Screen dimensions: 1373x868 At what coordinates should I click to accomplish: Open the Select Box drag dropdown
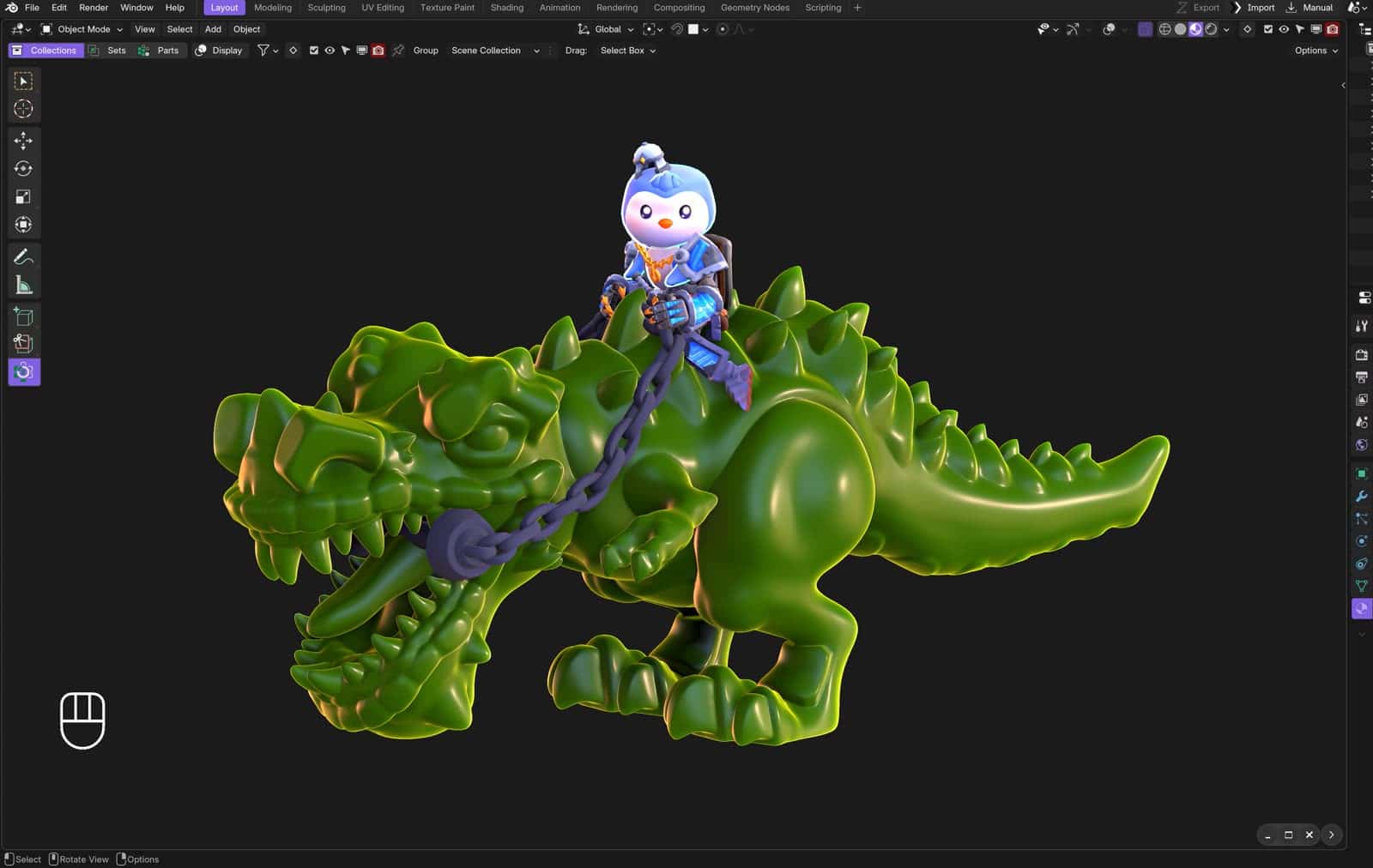tap(626, 50)
